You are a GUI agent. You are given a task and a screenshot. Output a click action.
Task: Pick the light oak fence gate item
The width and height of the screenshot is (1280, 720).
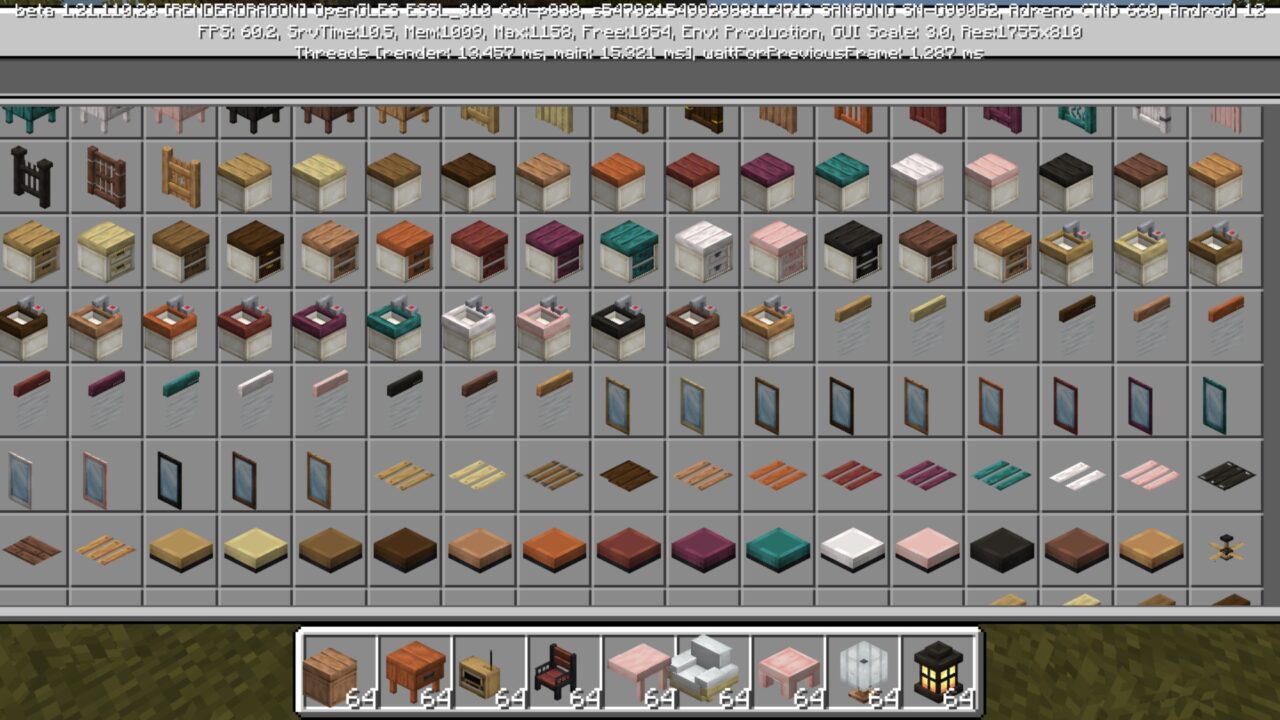pos(180,177)
